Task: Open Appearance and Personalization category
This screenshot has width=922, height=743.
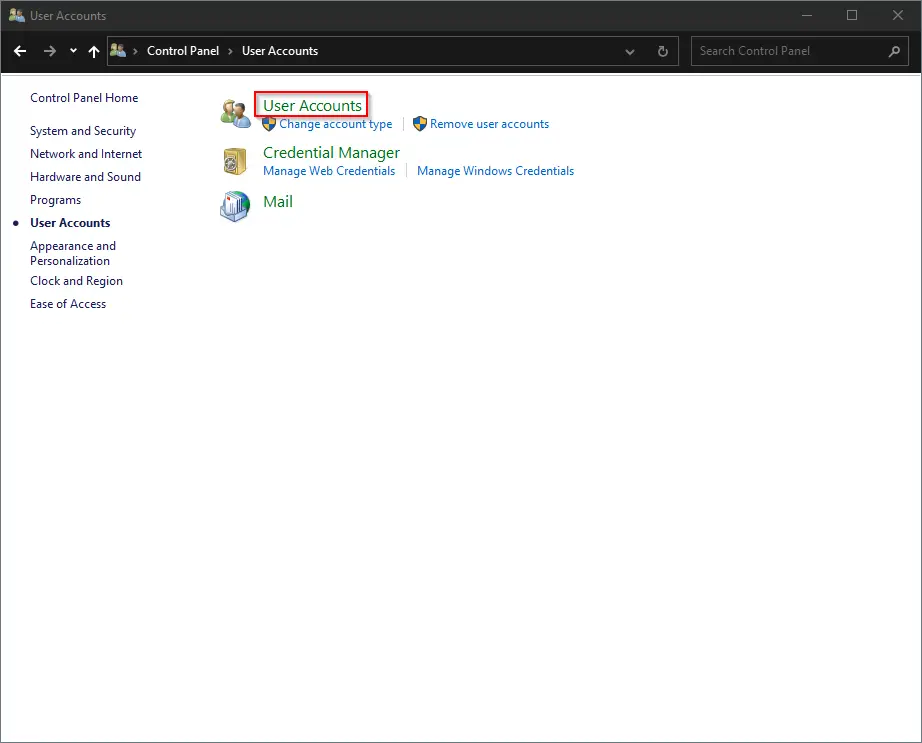Action: coord(73,253)
